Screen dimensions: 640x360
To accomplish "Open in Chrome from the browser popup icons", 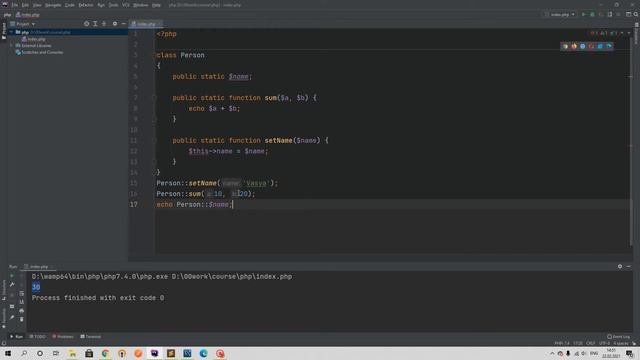I will click(x=565, y=46).
